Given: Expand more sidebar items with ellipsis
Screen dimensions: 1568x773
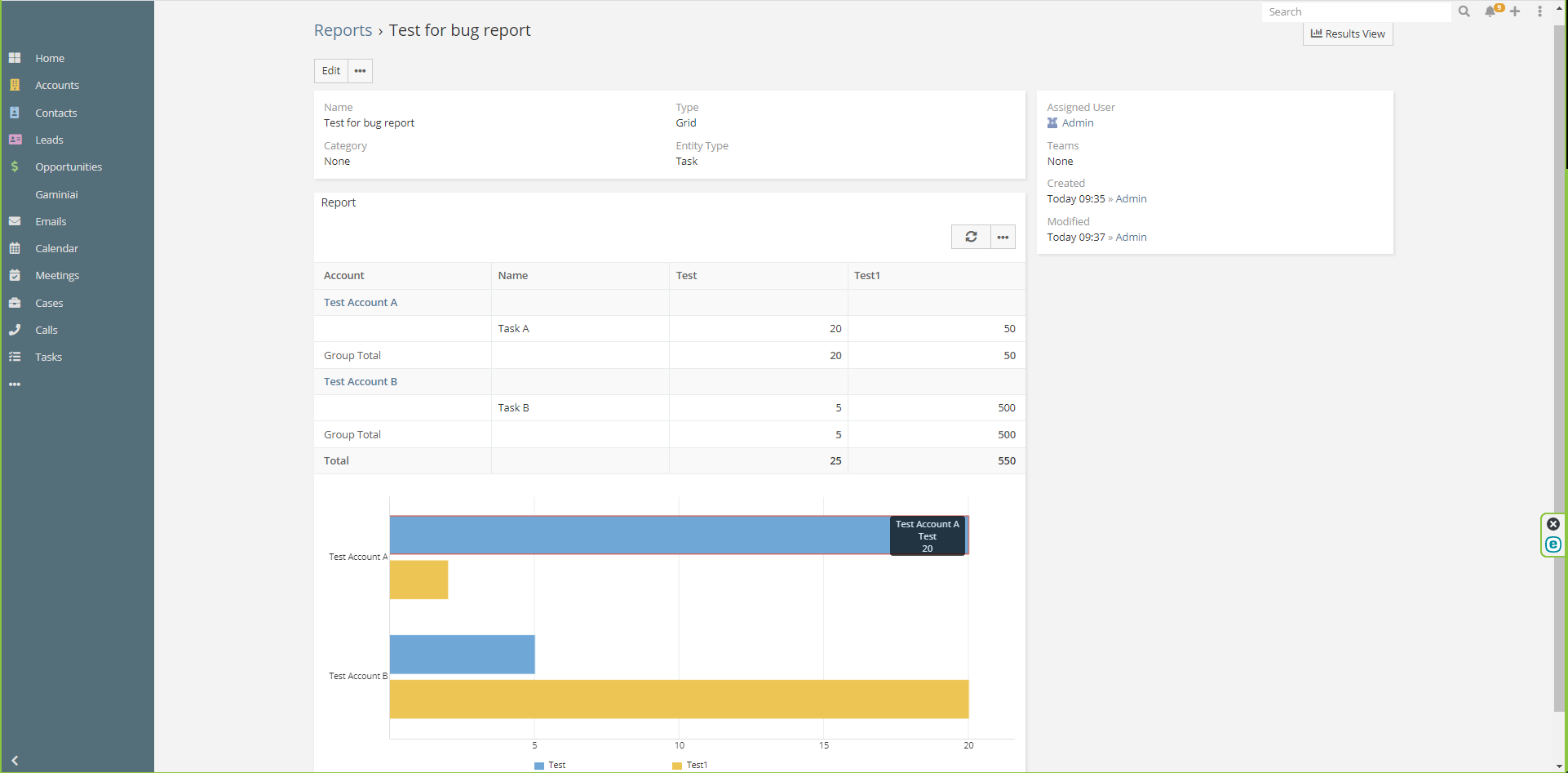Looking at the screenshot, I should pos(15,384).
